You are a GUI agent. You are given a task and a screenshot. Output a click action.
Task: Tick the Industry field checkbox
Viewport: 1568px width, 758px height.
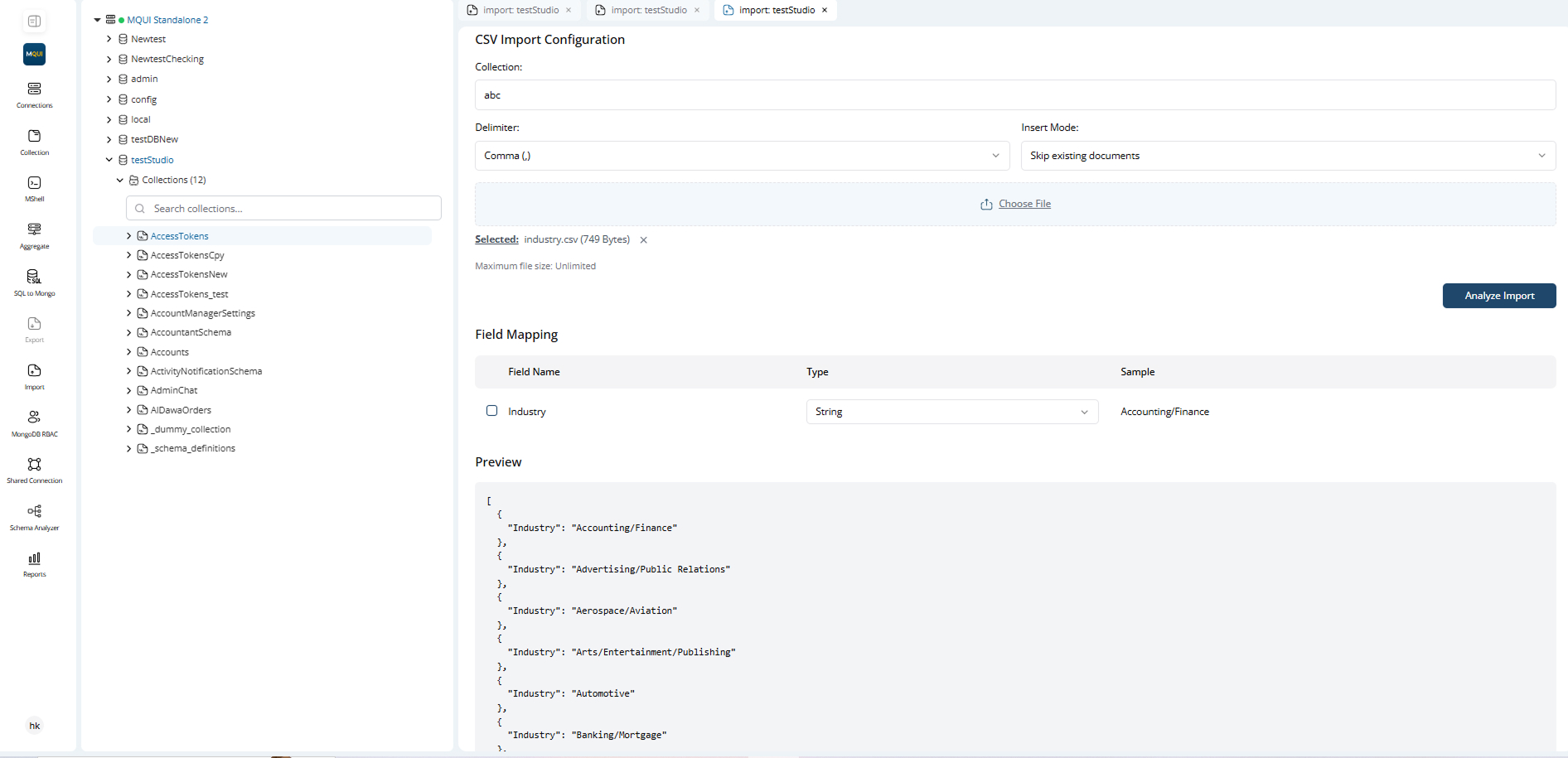(x=491, y=411)
